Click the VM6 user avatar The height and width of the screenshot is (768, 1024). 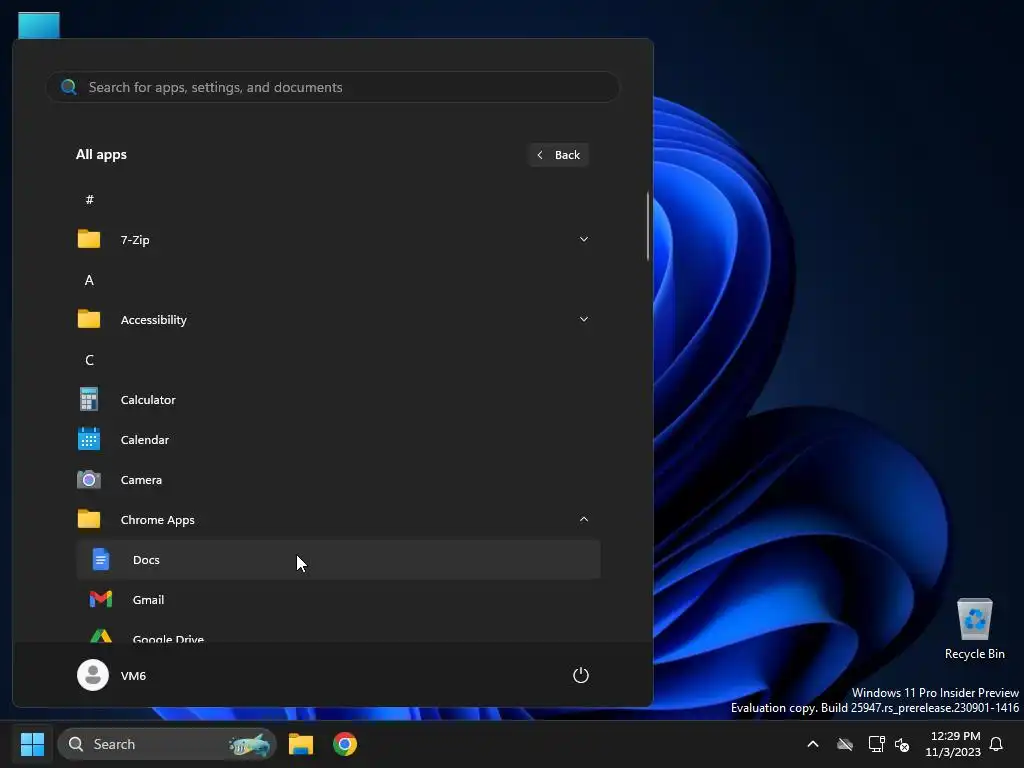pyautogui.click(x=93, y=675)
